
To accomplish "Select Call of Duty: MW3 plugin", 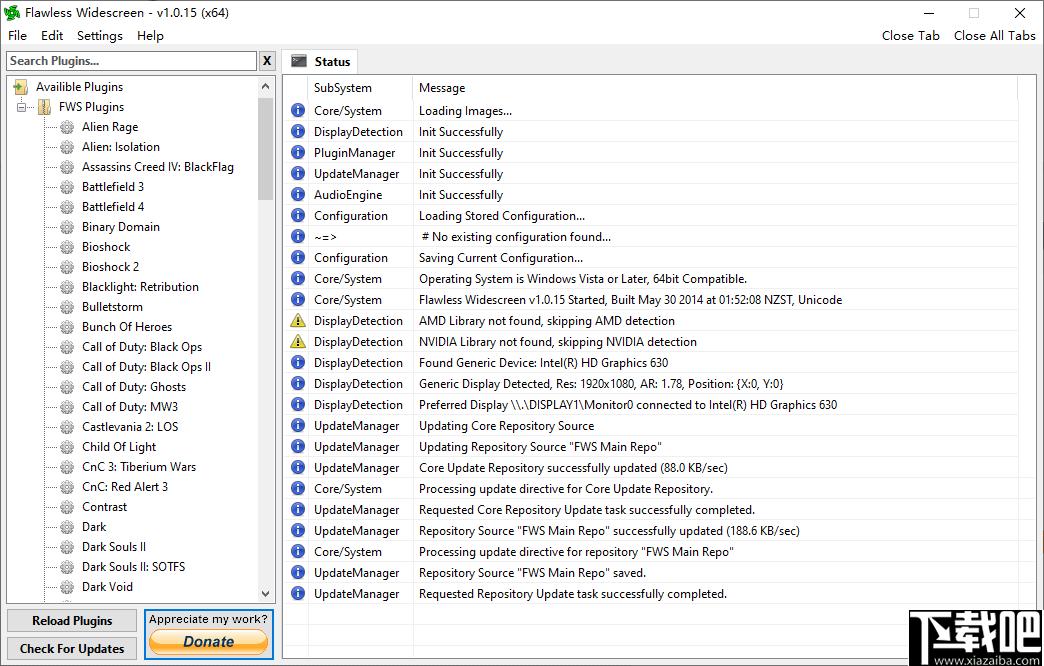I will click(130, 407).
